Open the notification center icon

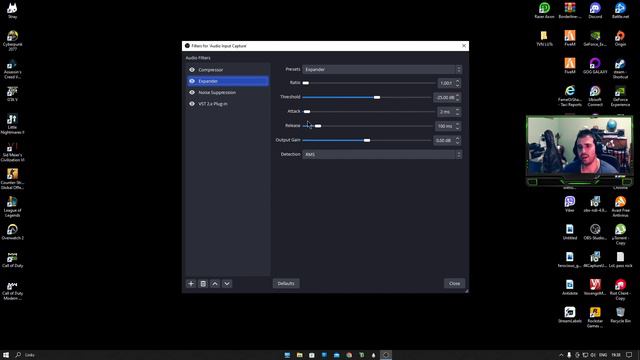coord(629,355)
